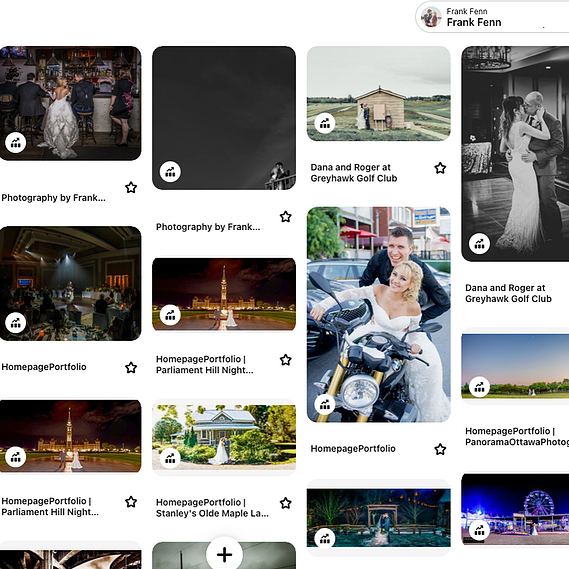Open Dana and Roger dancing pin title
Screen dimensions: 569x569
pos(508,293)
